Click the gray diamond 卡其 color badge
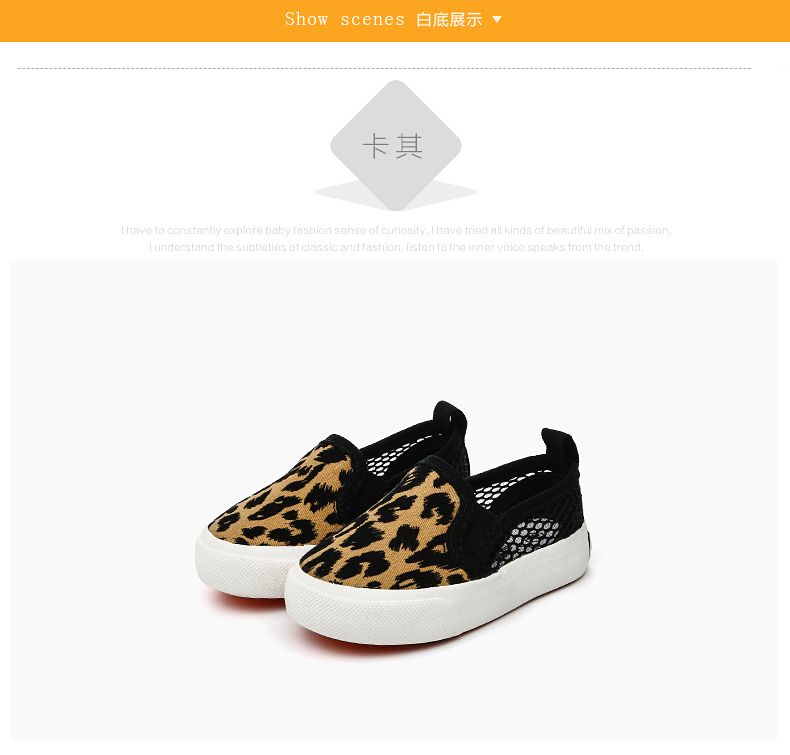This screenshot has height=755, width=790. point(396,145)
